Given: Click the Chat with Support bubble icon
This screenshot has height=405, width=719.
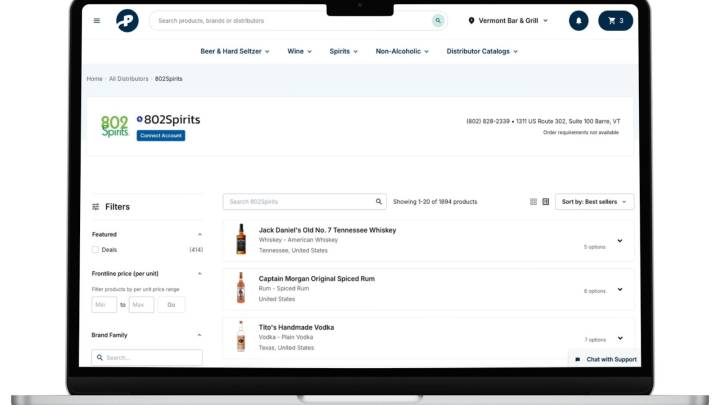Looking at the screenshot, I should pyautogui.click(x=578, y=360).
